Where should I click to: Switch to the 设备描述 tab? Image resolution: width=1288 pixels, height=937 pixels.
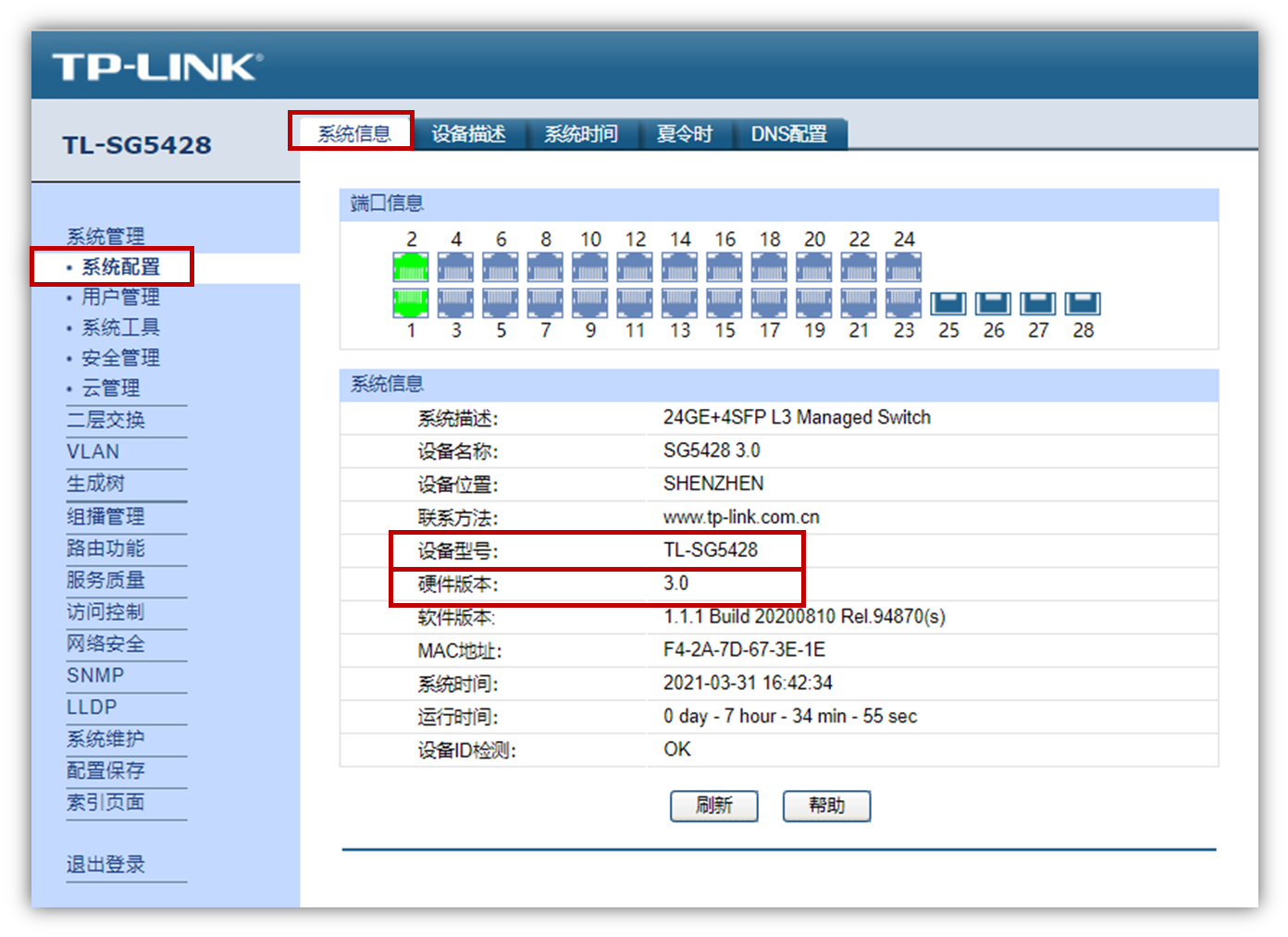coord(468,133)
